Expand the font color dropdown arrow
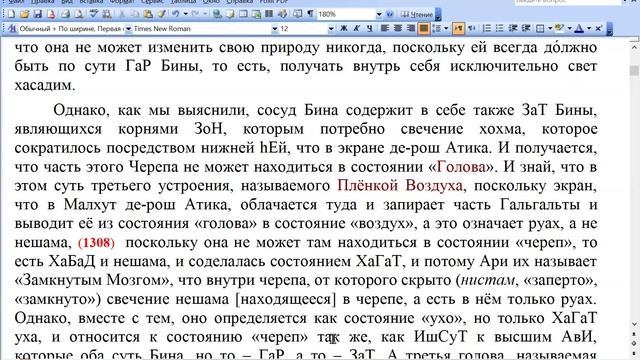This screenshot has width=640, height=360. [x=589, y=28]
